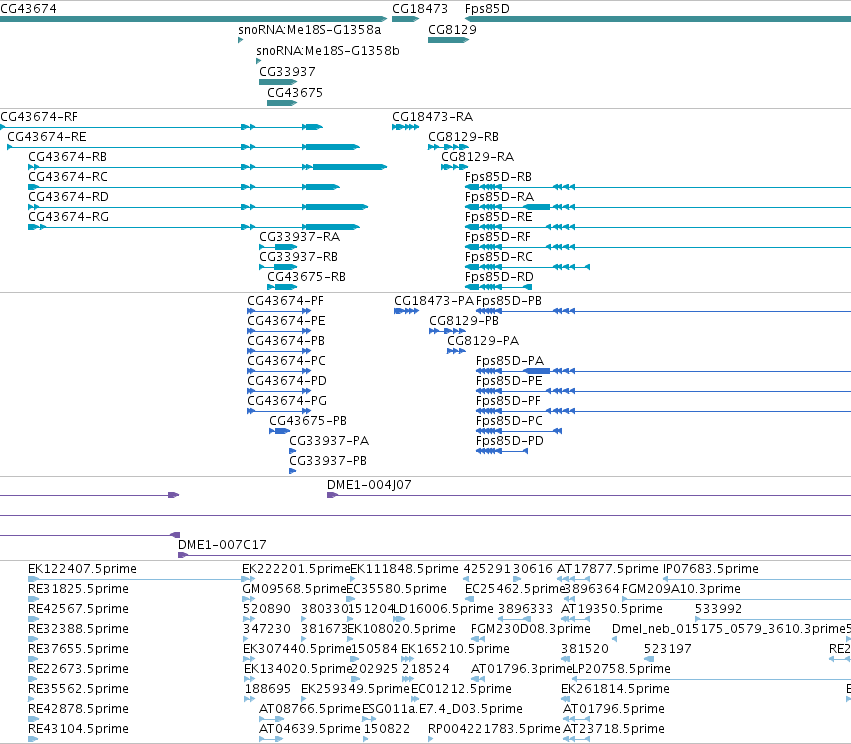The image size is (851, 744).
Task: Click EST RE43104.5prime label
Action: click(x=78, y=729)
